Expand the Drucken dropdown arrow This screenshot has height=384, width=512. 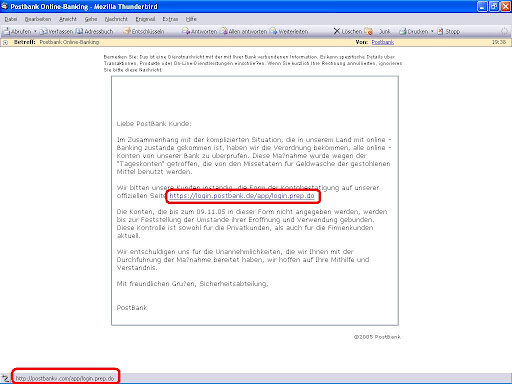(x=432, y=31)
